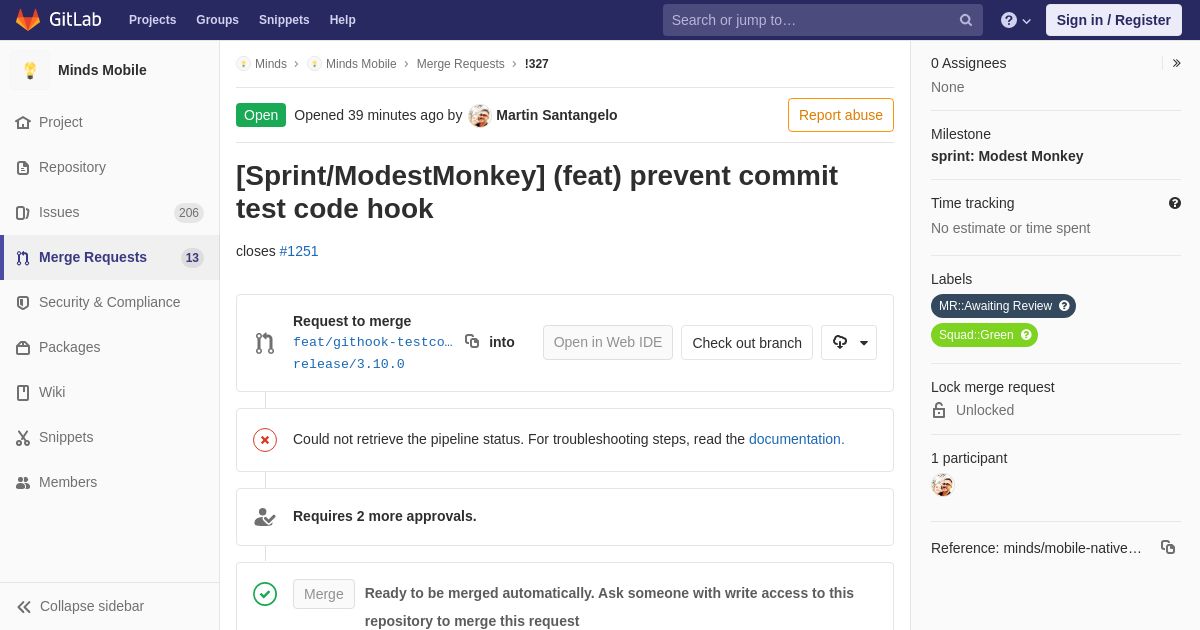Click the Time tracking help icon
The image size is (1200, 630).
point(1175,203)
